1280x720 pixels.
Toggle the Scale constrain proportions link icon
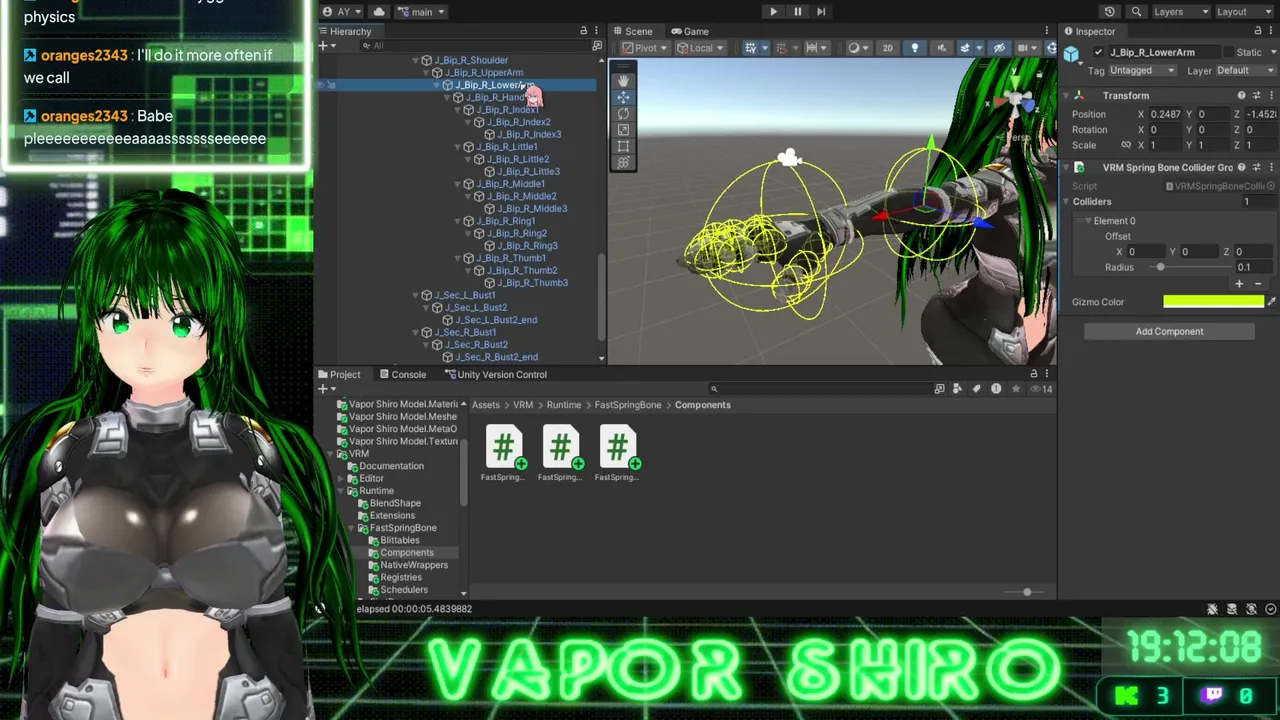[1125, 146]
